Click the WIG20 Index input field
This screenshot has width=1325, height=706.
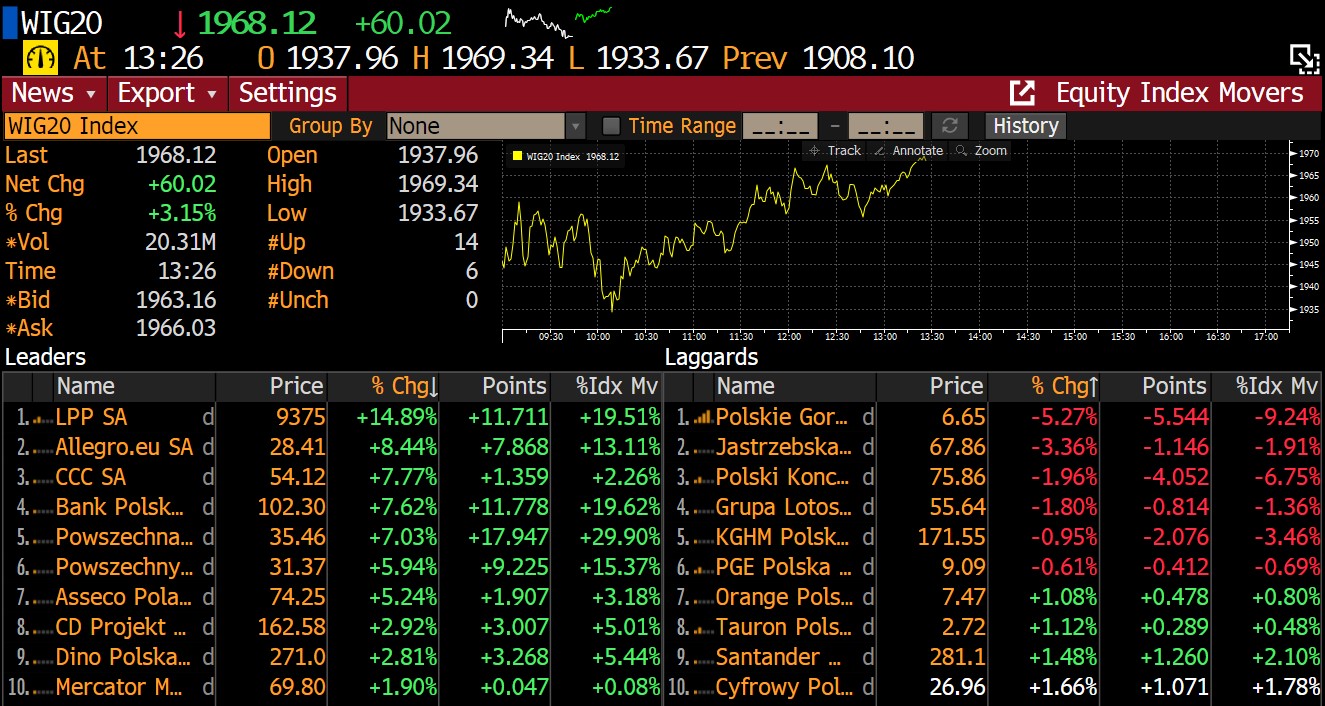(137, 126)
